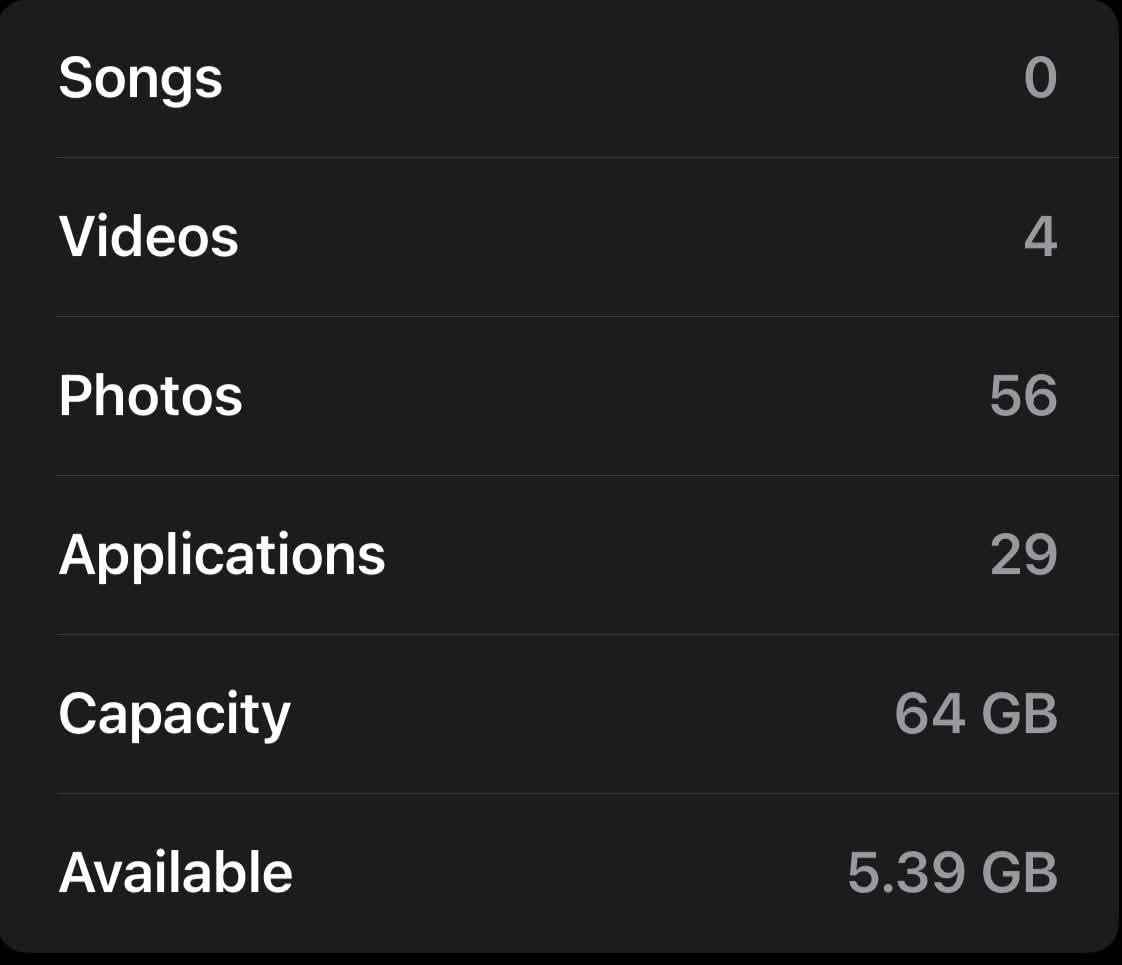Select the Songs count value 0
Viewport: 1122px width, 965px height.
point(1040,77)
